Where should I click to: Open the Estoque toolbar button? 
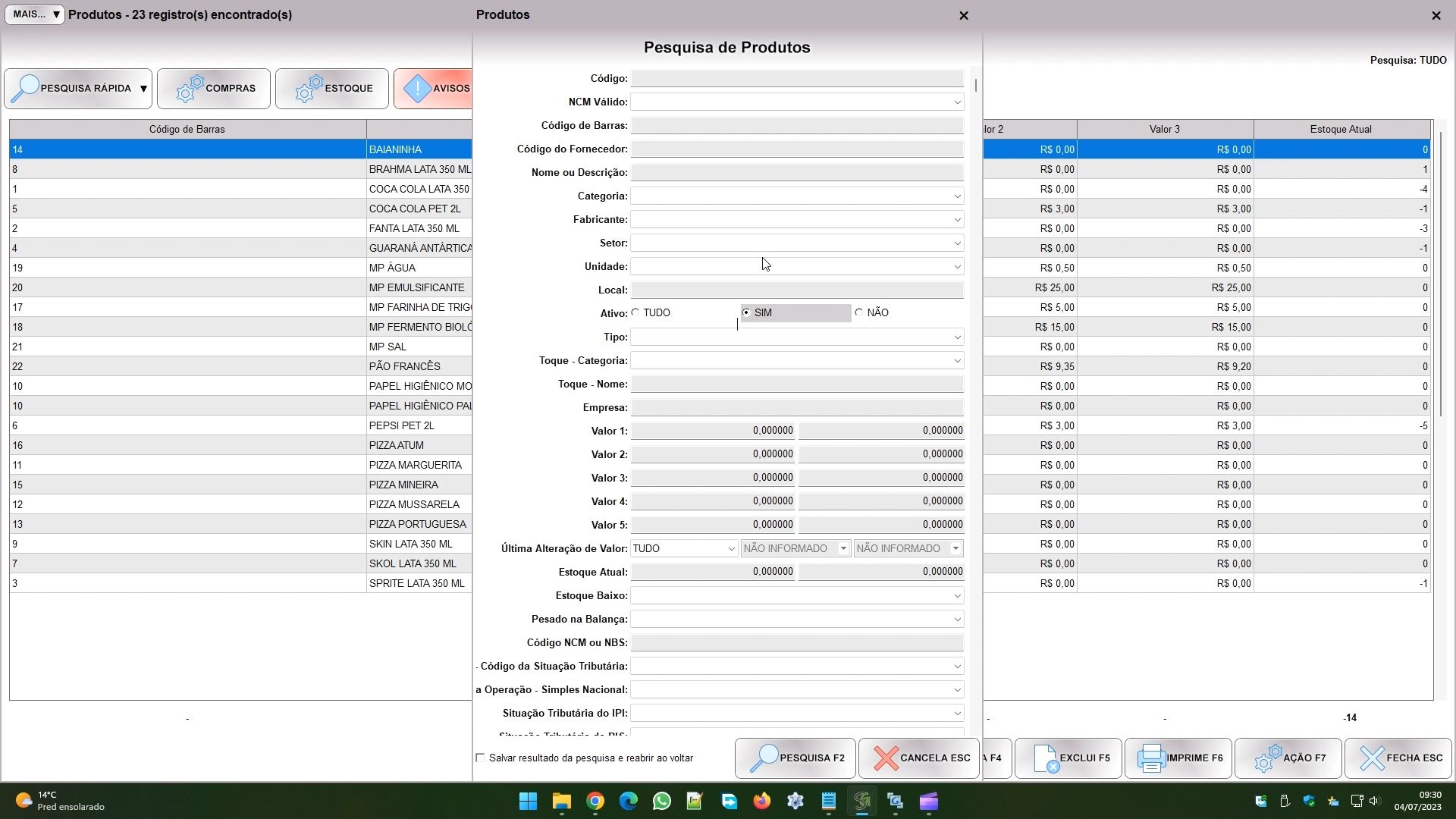332,89
